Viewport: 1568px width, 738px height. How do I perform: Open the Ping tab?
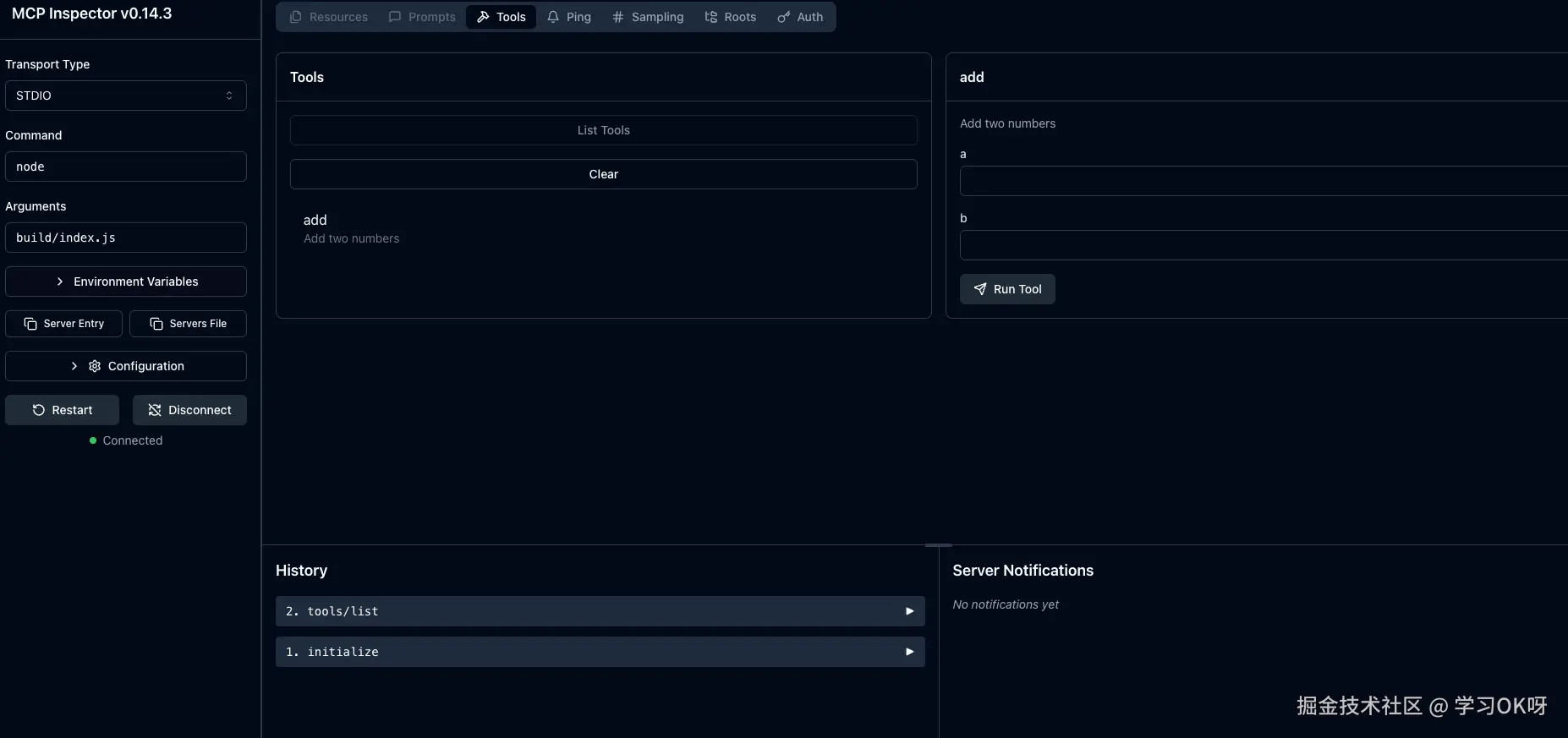(x=569, y=17)
